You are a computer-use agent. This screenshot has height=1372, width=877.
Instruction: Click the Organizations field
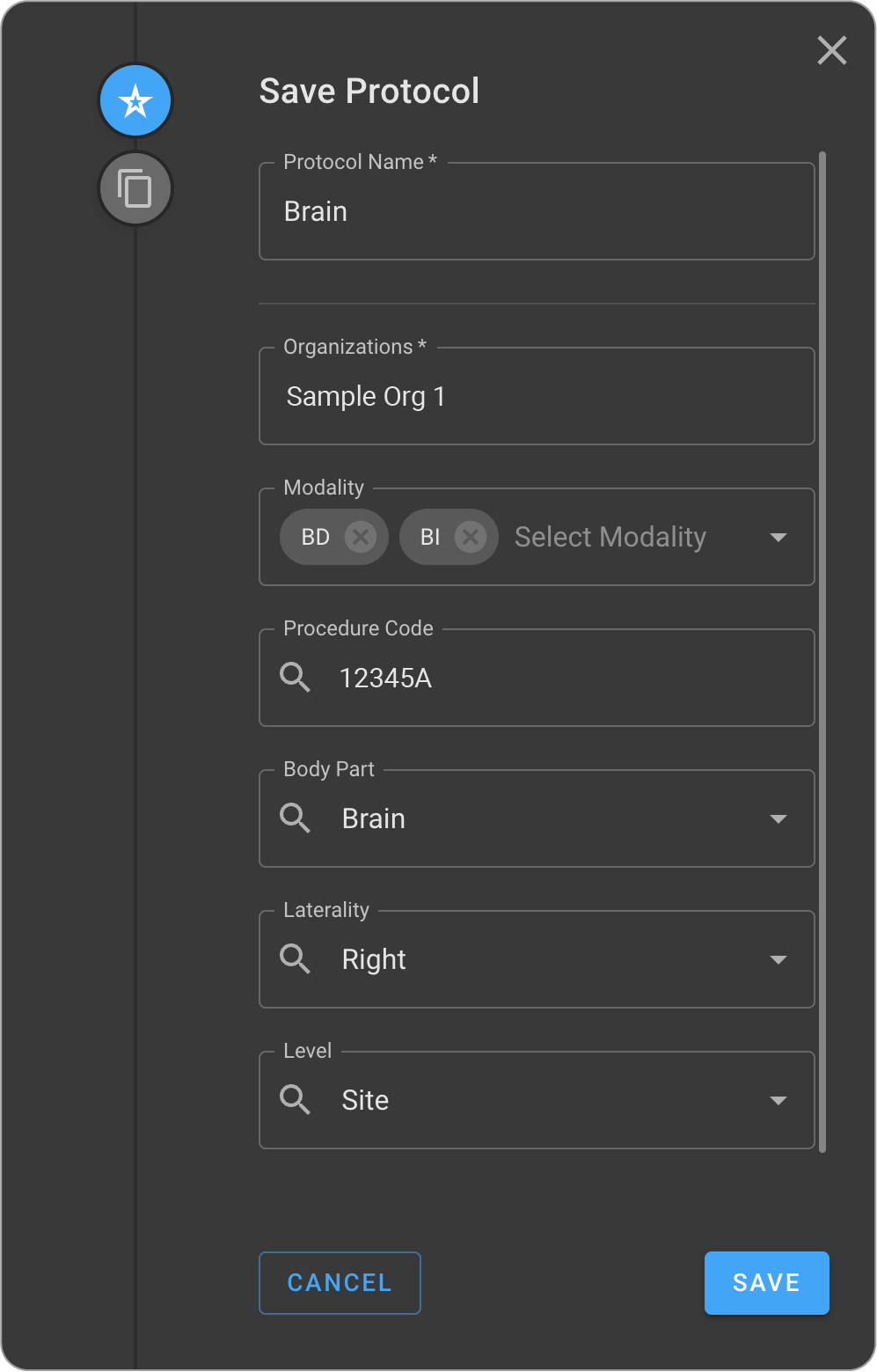[x=537, y=397]
